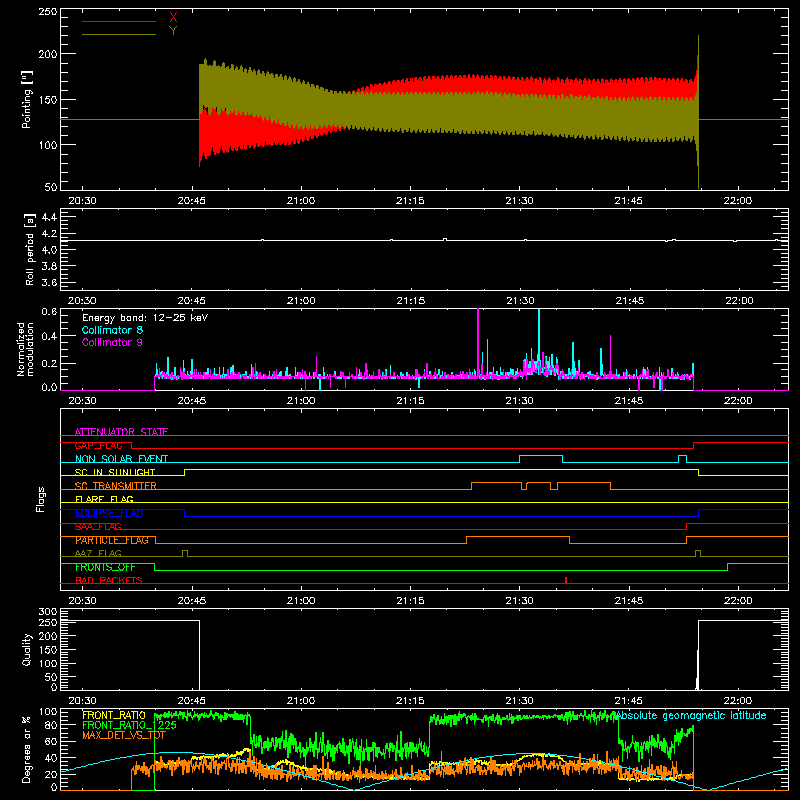Click the red X legend line
The height and width of the screenshot is (800, 800).
coord(119,21)
